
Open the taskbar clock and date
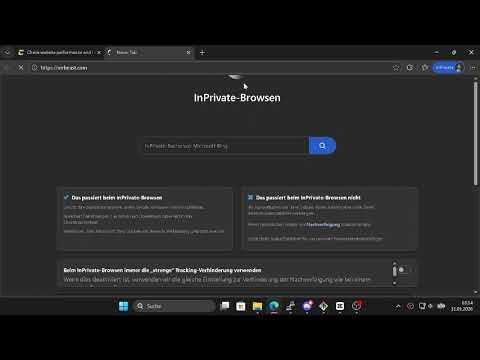[x=462, y=306]
